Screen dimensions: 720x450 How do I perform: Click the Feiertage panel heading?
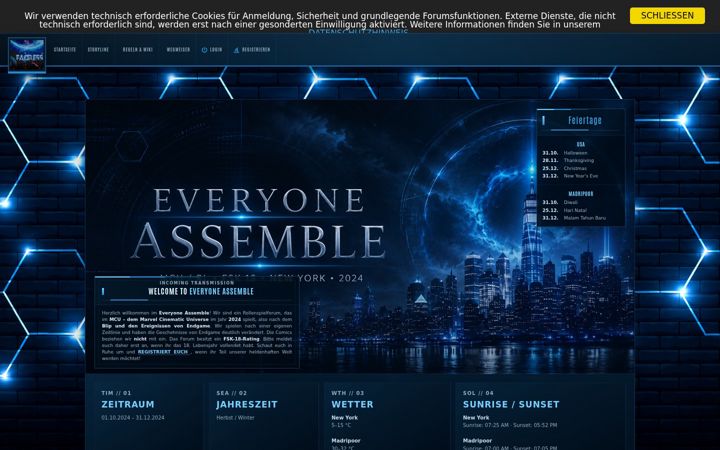[x=585, y=120]
